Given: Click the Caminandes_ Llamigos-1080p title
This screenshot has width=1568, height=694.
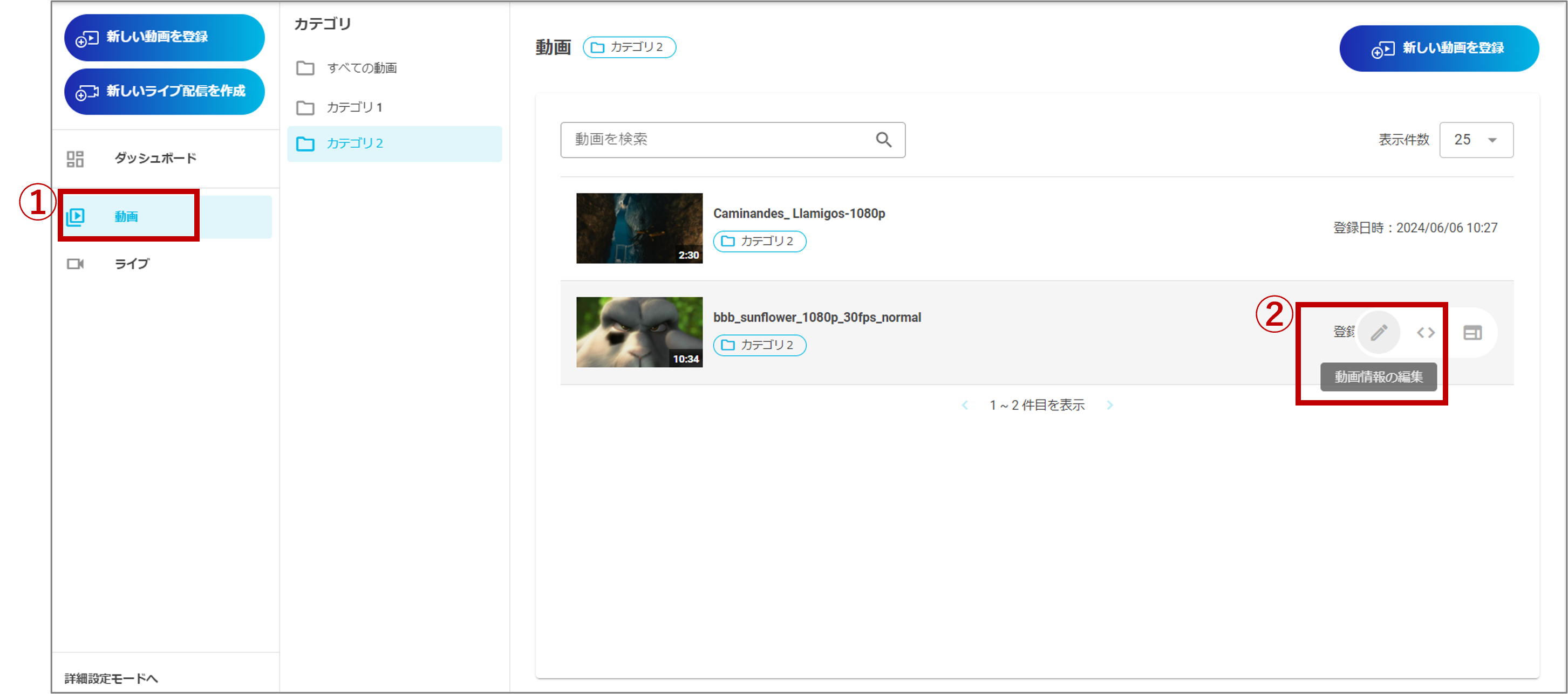Looking at the screenshot, I should tap(799, 214).
